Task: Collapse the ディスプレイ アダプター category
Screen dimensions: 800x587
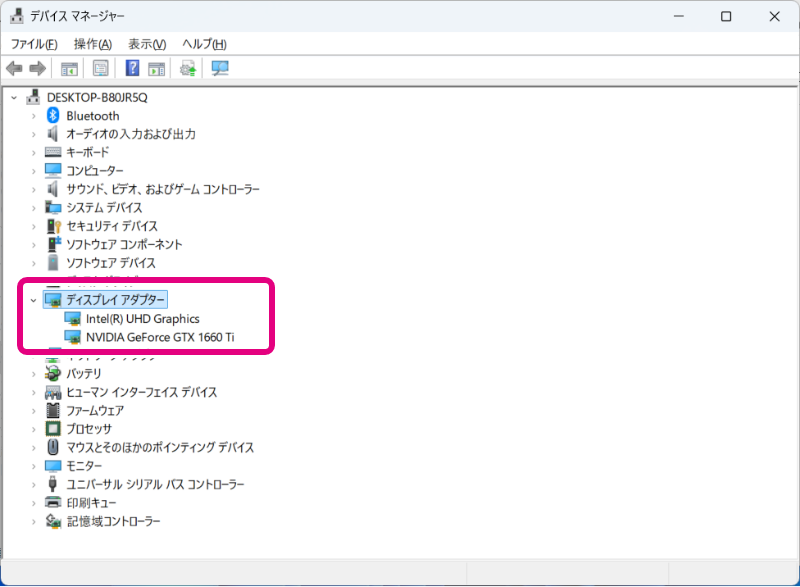Action: point(33,300)
